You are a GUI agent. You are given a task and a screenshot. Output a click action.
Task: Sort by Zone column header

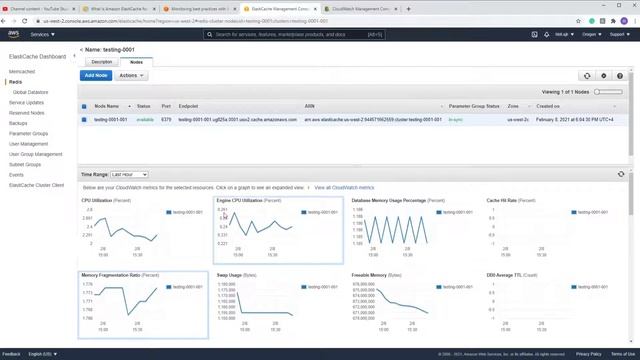(x=513, y=106)
